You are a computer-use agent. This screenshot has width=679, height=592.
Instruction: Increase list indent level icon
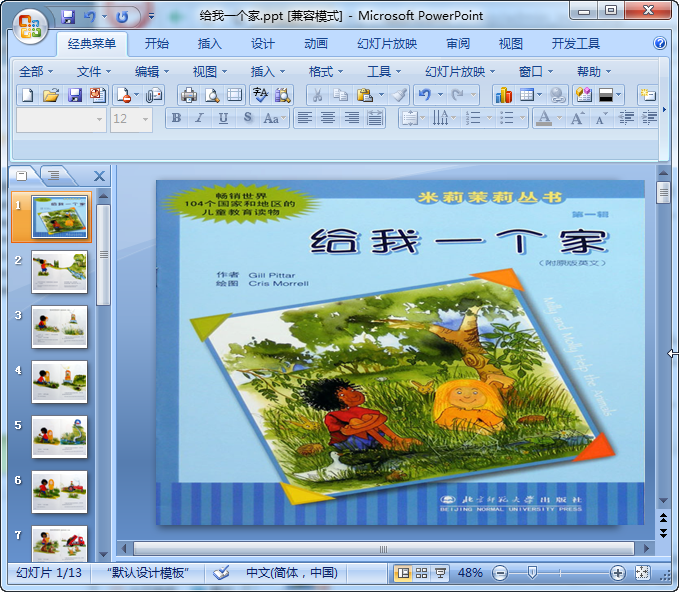(x=649, y=118)
